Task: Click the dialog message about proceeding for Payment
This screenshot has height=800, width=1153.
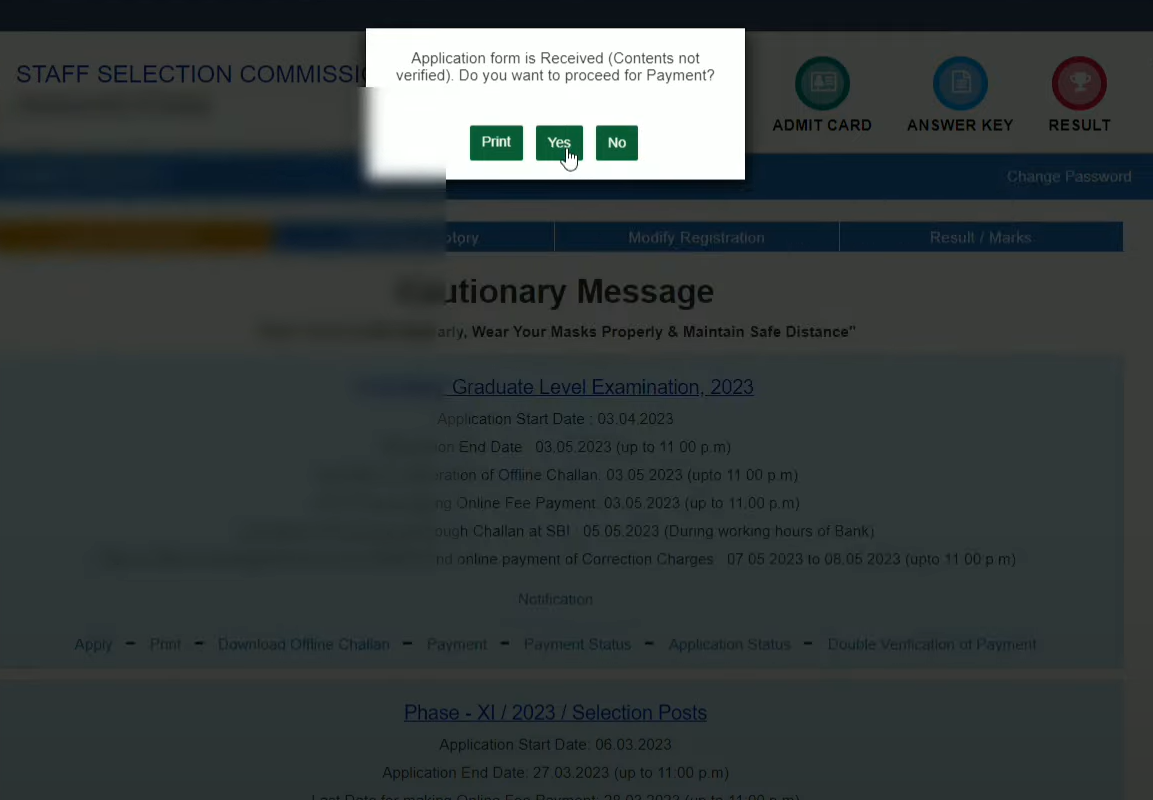Action: point(555,67)
